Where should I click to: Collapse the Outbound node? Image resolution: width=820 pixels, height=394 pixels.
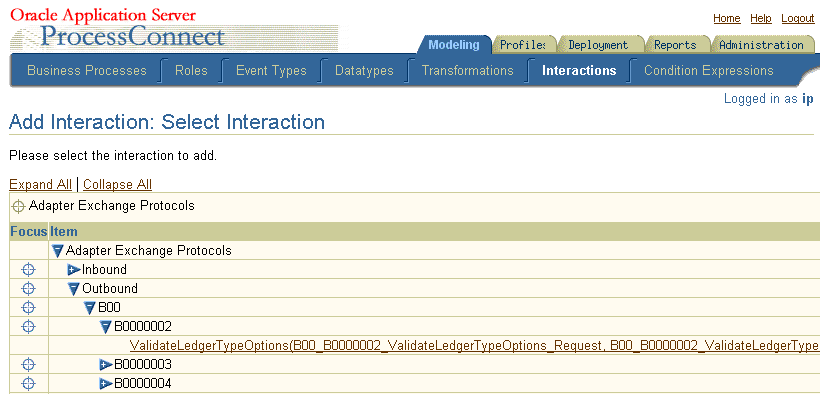pyautogui.click(x=74, y=289)
